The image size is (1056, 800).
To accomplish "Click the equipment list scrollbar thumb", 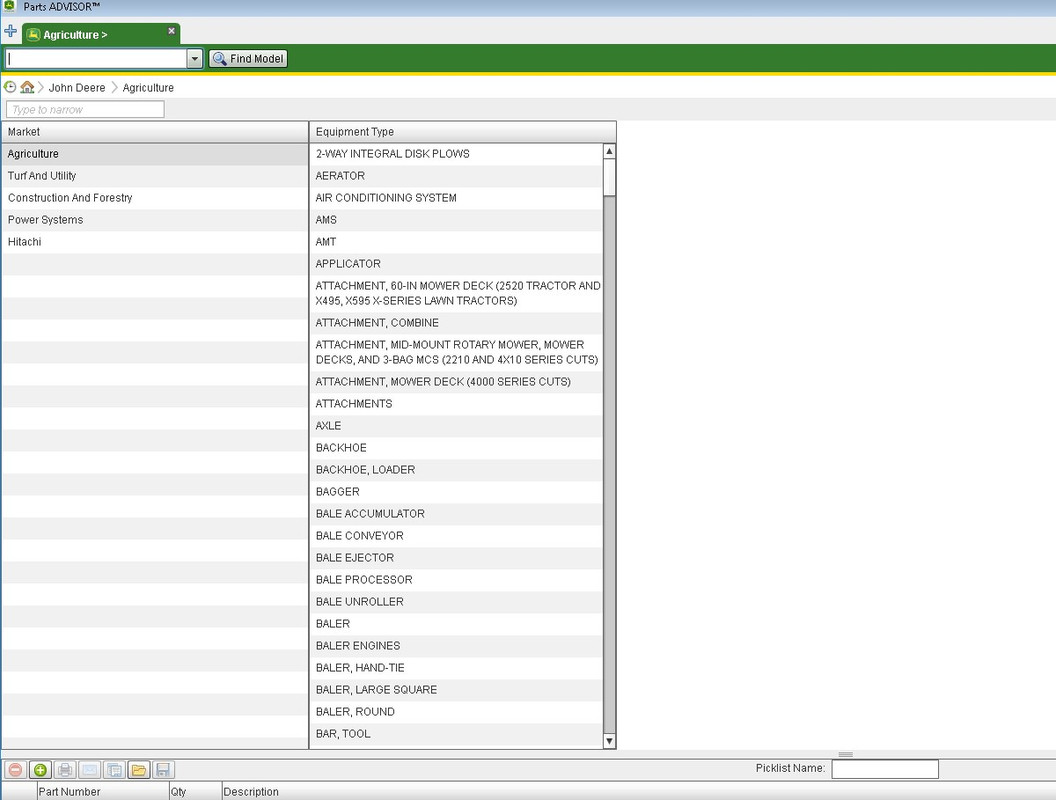I will [609, 177].
